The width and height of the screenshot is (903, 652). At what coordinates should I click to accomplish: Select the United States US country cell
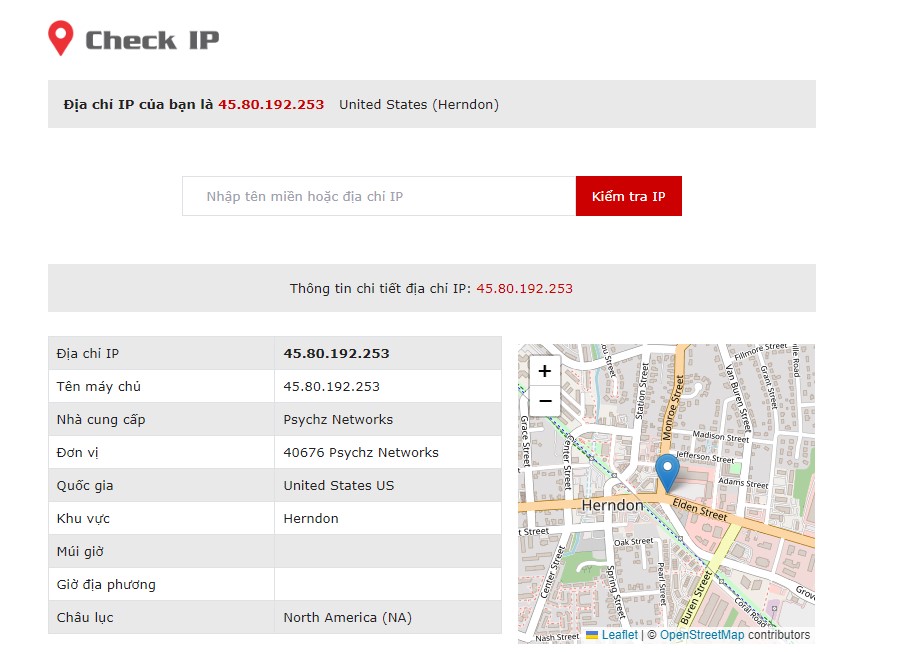(x=338, y=485)
